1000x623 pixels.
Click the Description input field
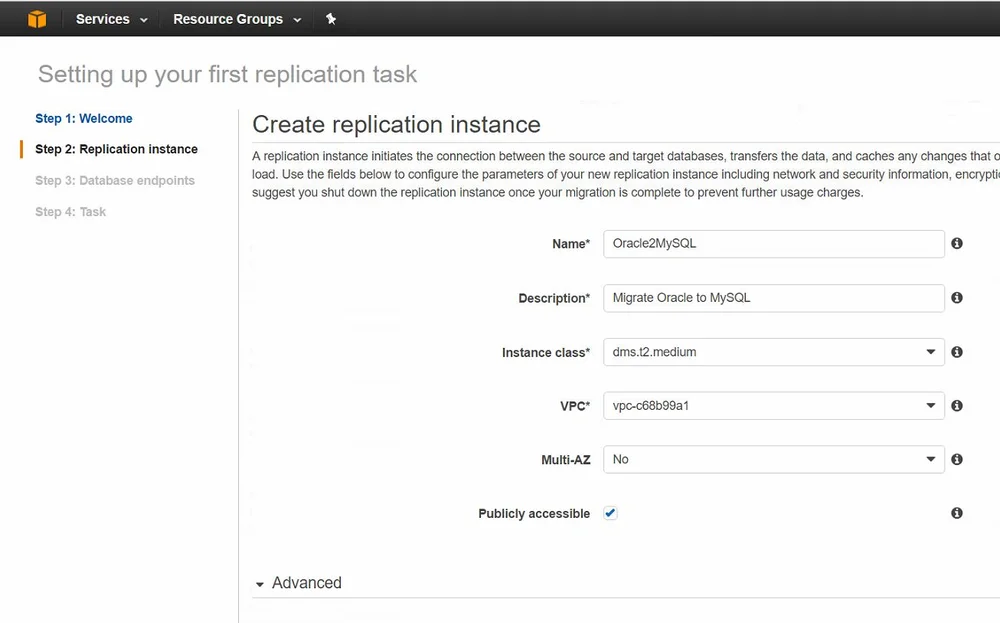click(773, 297)
